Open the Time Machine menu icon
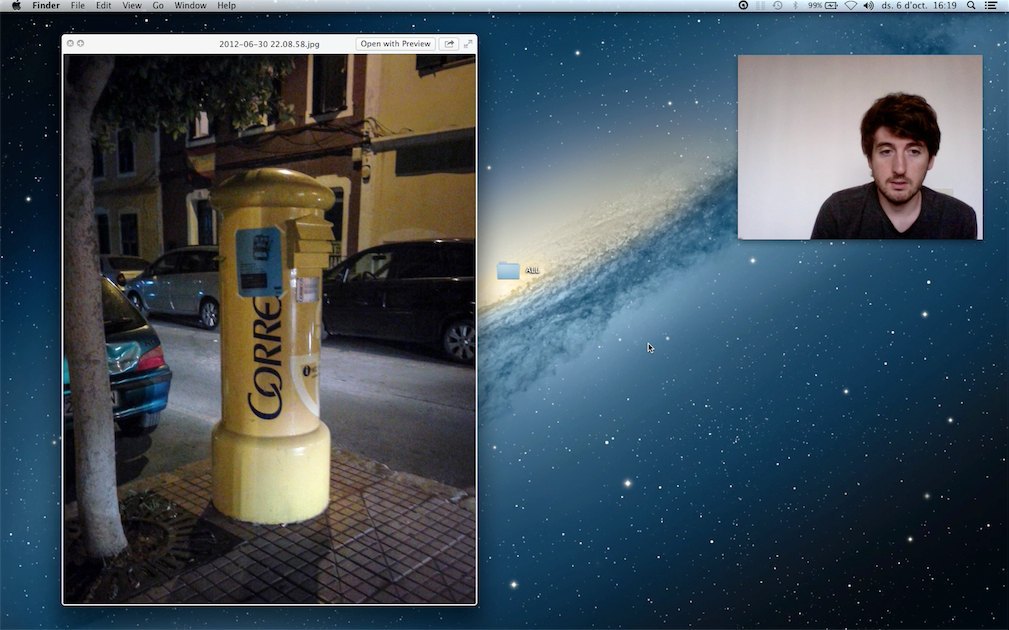1009x630 pixels. (x=778, y=6)
